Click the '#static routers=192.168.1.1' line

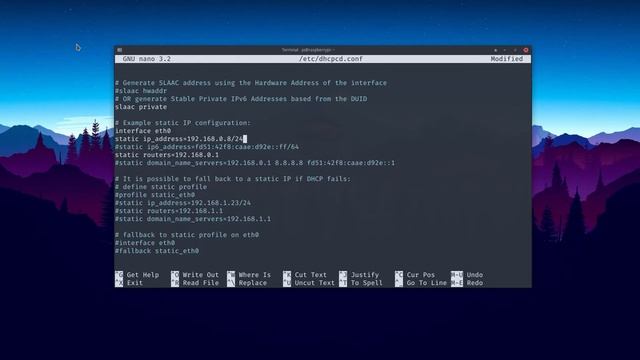(169, 211)
